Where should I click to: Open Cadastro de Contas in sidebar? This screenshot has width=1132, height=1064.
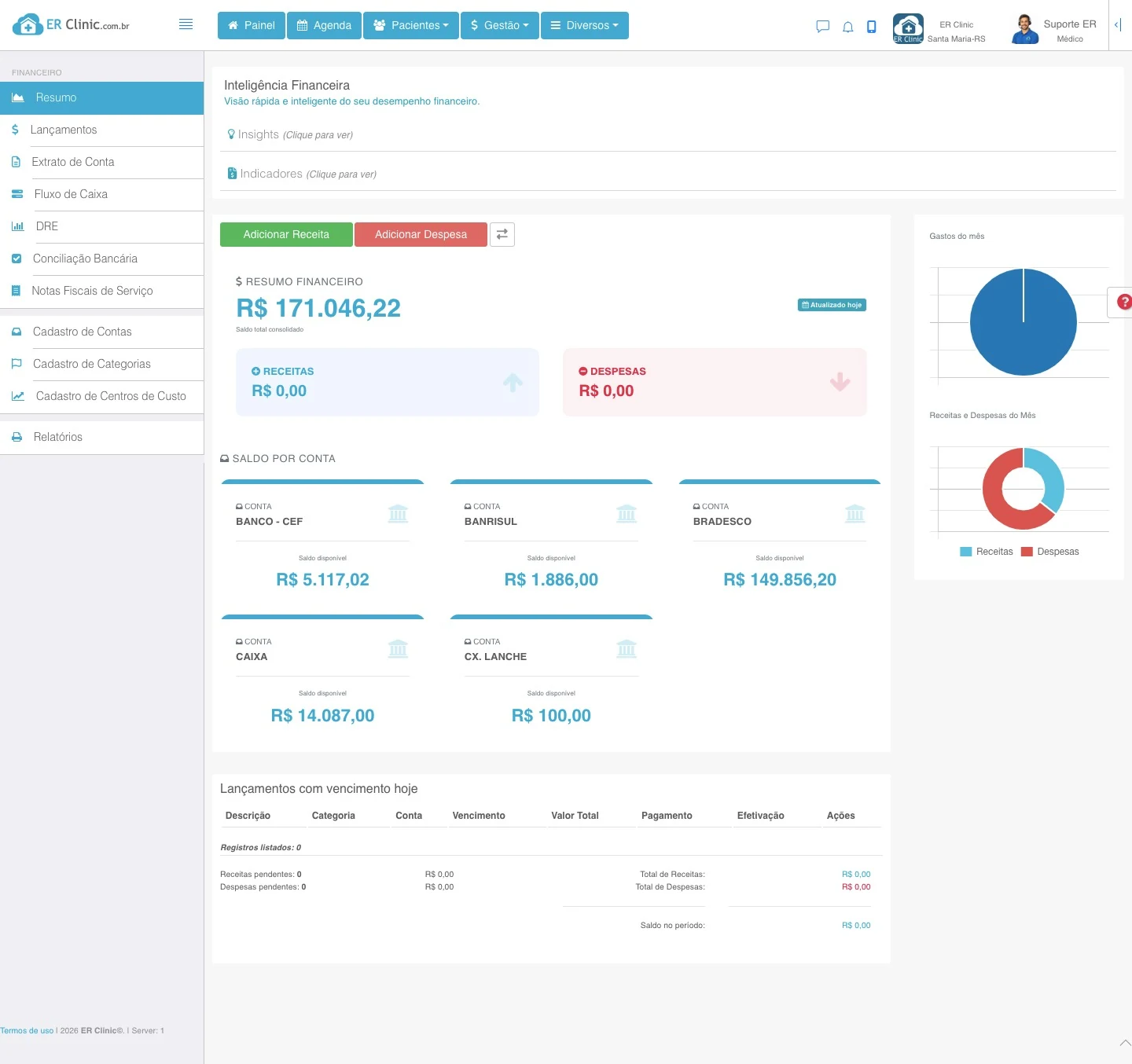(102, 332)
